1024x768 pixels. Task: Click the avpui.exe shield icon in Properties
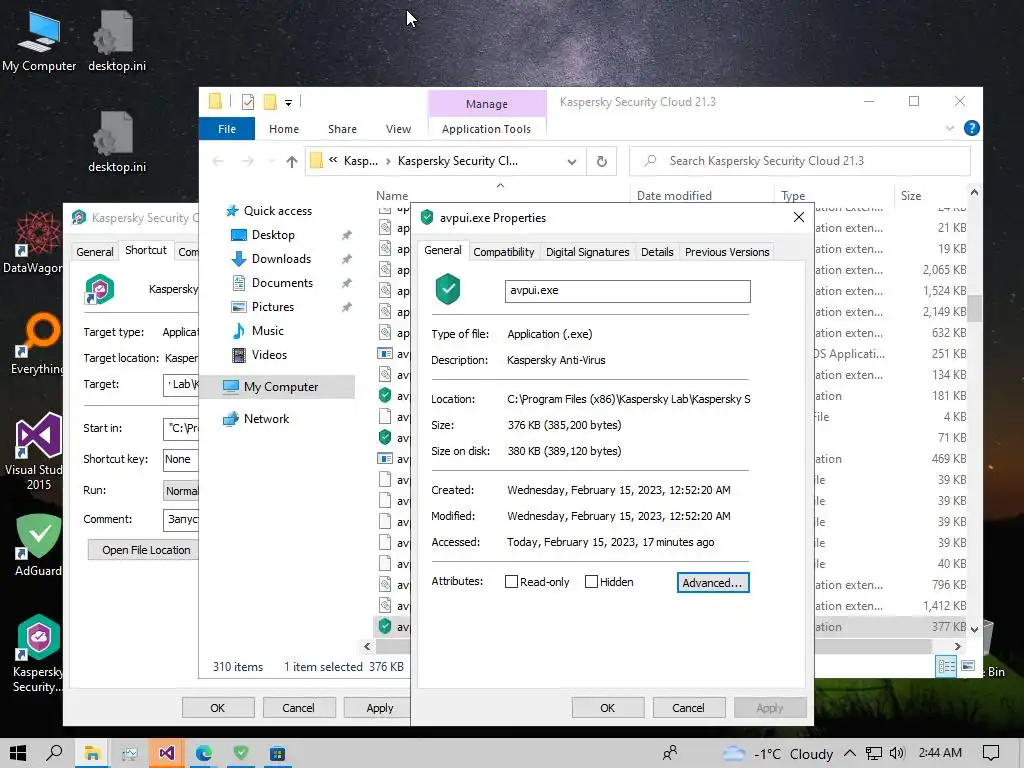(x=448, y=289)
